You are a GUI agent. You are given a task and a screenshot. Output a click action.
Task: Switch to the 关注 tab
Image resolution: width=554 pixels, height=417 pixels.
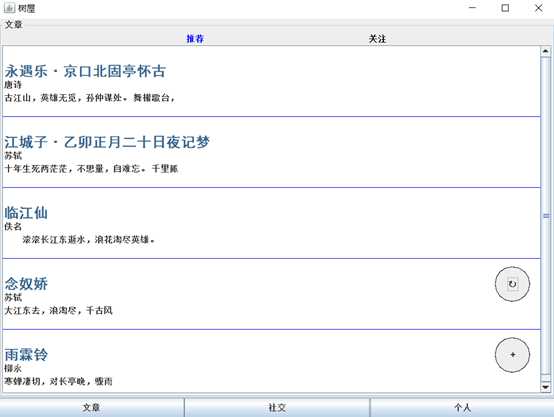click(x=377, y=39)
